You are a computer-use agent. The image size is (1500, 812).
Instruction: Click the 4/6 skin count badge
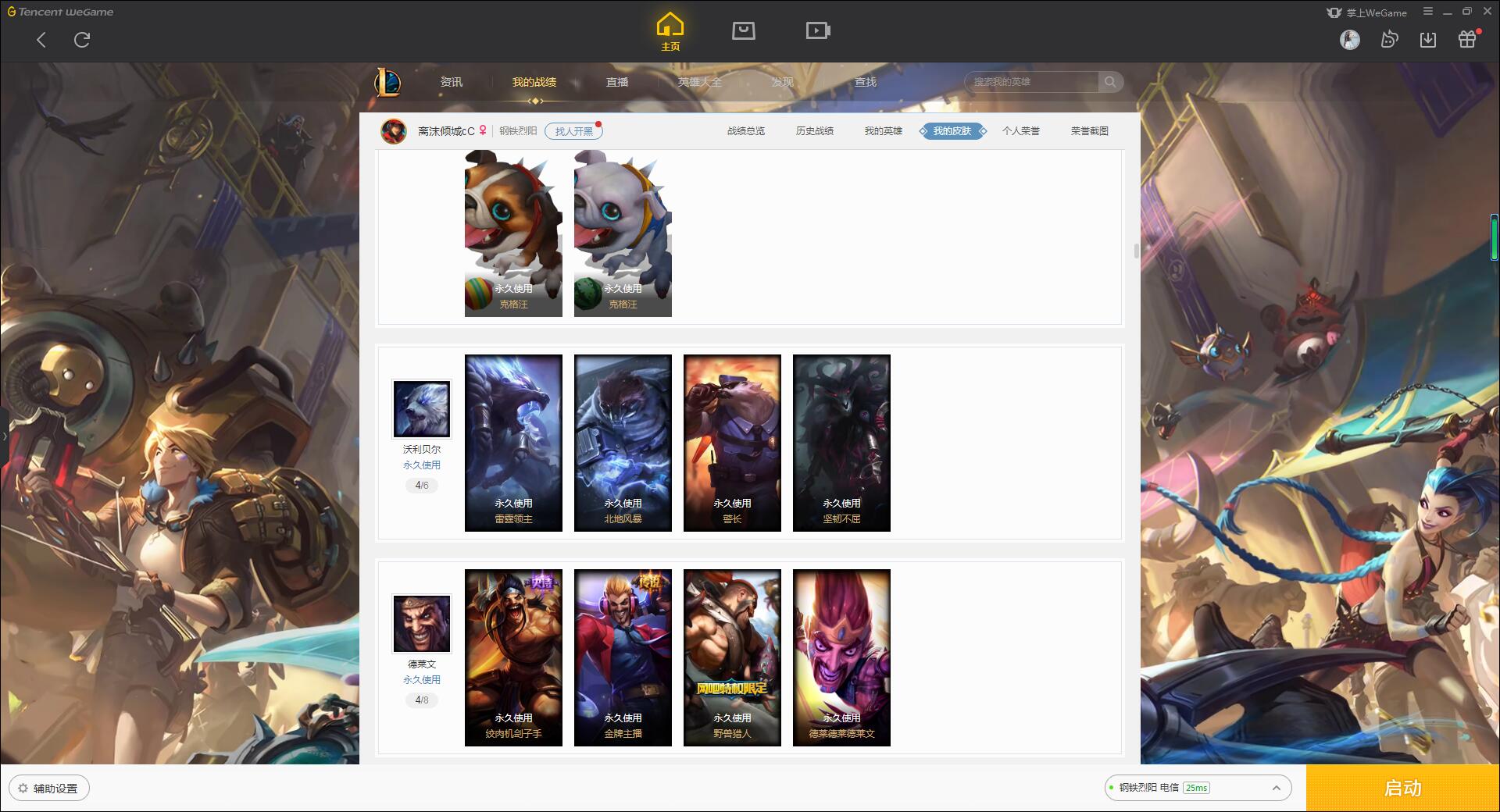[422, 486]
